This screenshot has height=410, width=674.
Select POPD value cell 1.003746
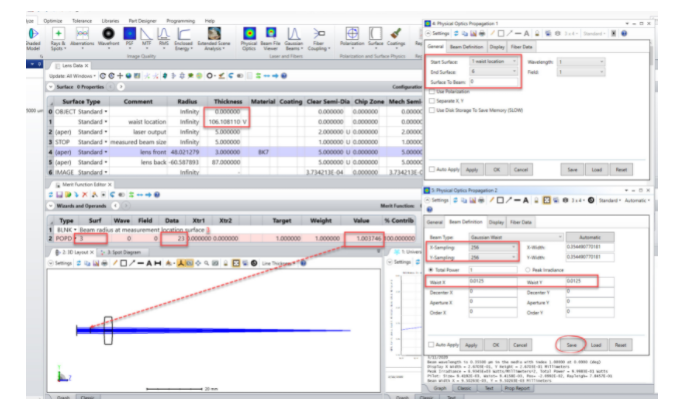click(365, 238)
